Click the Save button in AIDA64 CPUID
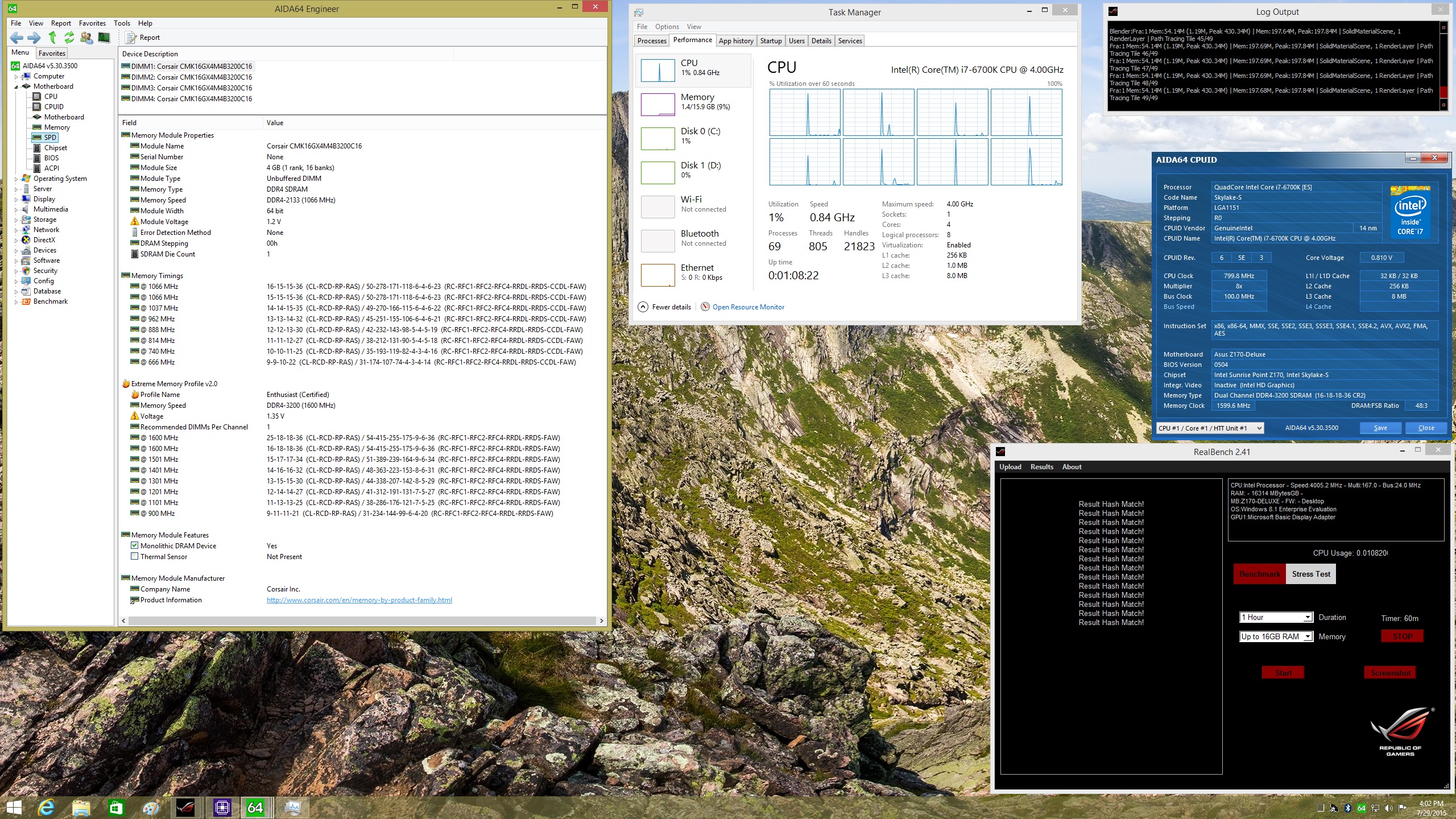Viewport: 1456px width, 819px height. click(x=1380, y=428)
